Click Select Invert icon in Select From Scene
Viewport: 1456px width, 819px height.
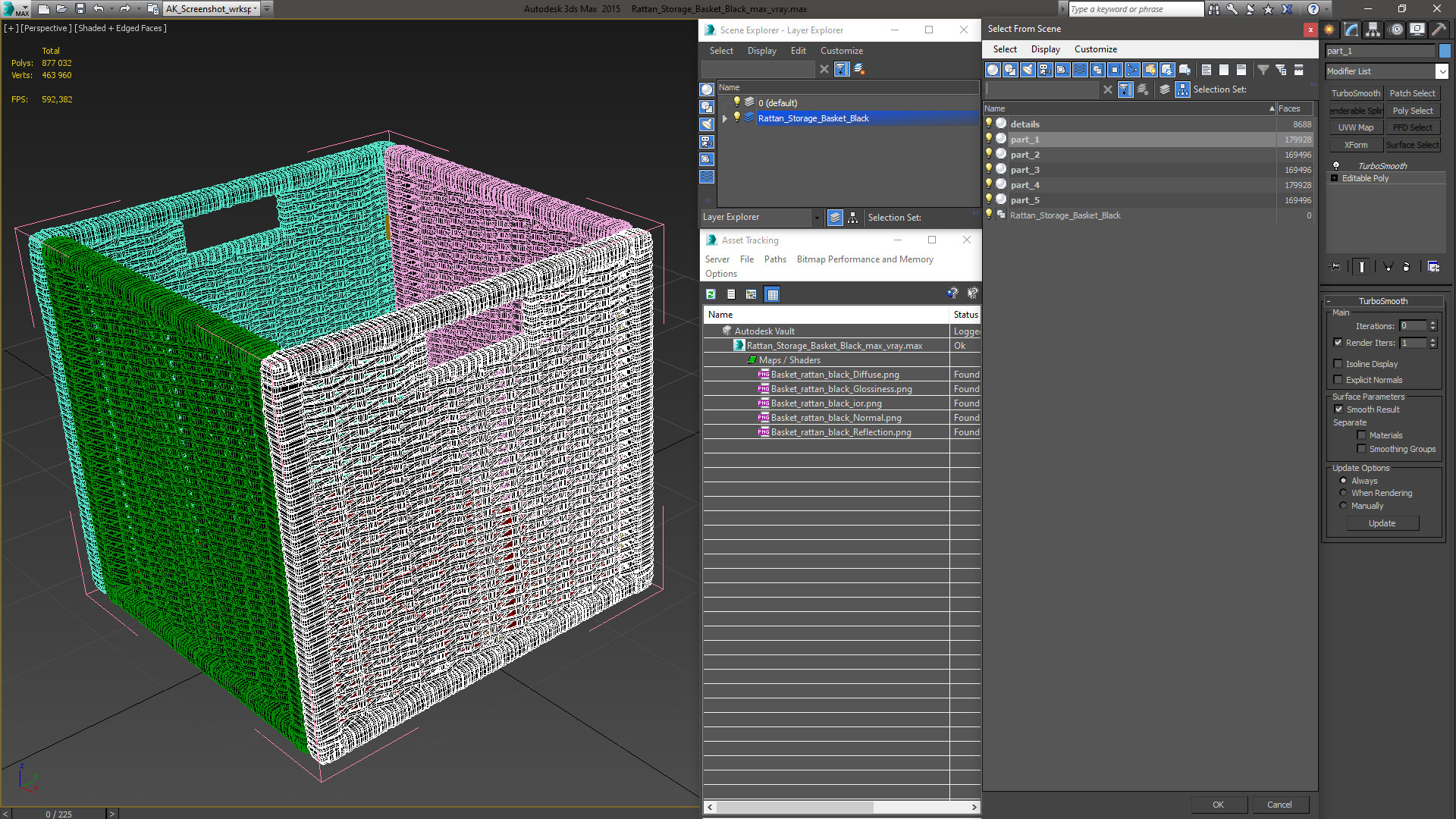click(1241, 70)
